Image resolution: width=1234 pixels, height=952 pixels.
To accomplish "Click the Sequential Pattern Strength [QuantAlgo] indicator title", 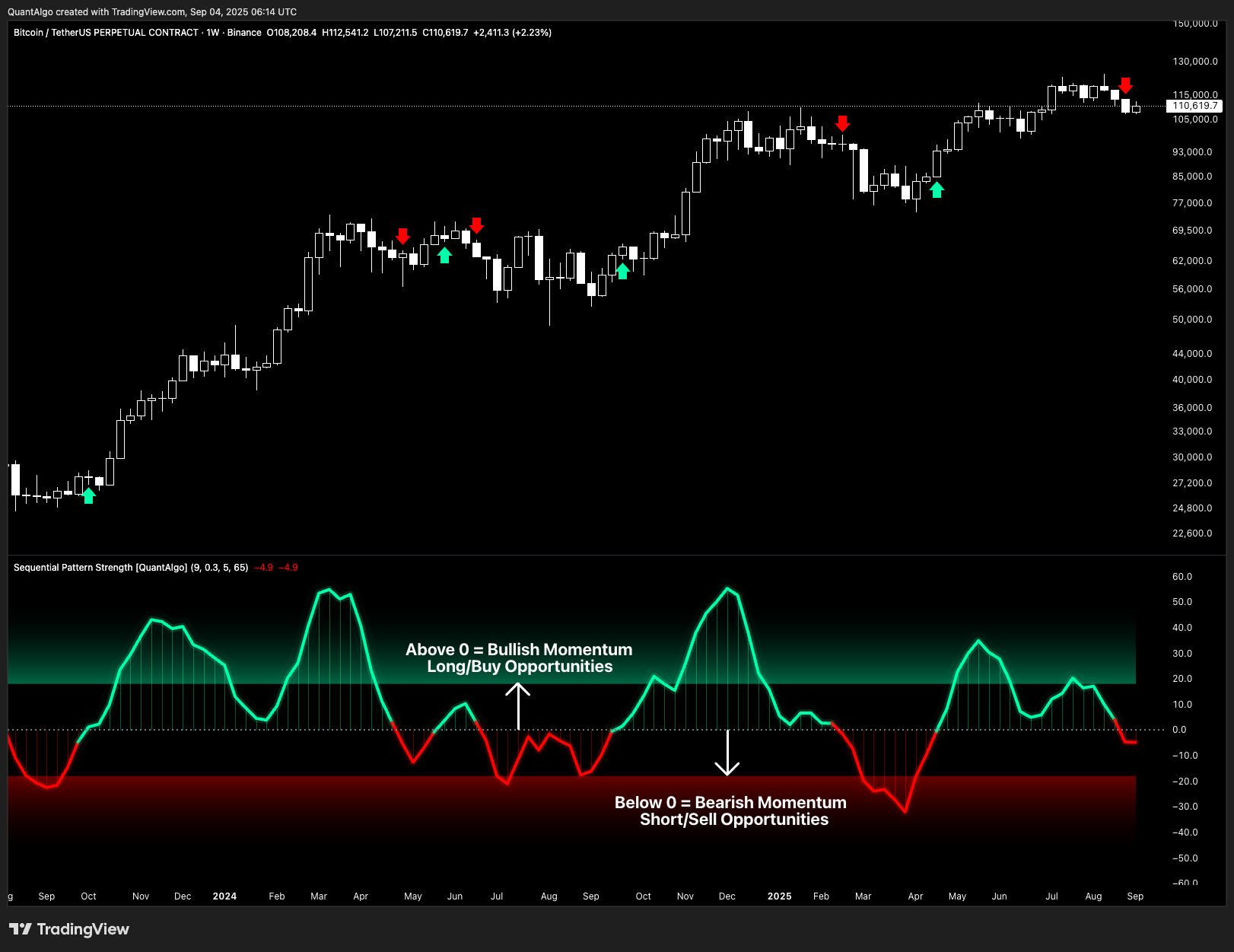I will pos(100,568).
